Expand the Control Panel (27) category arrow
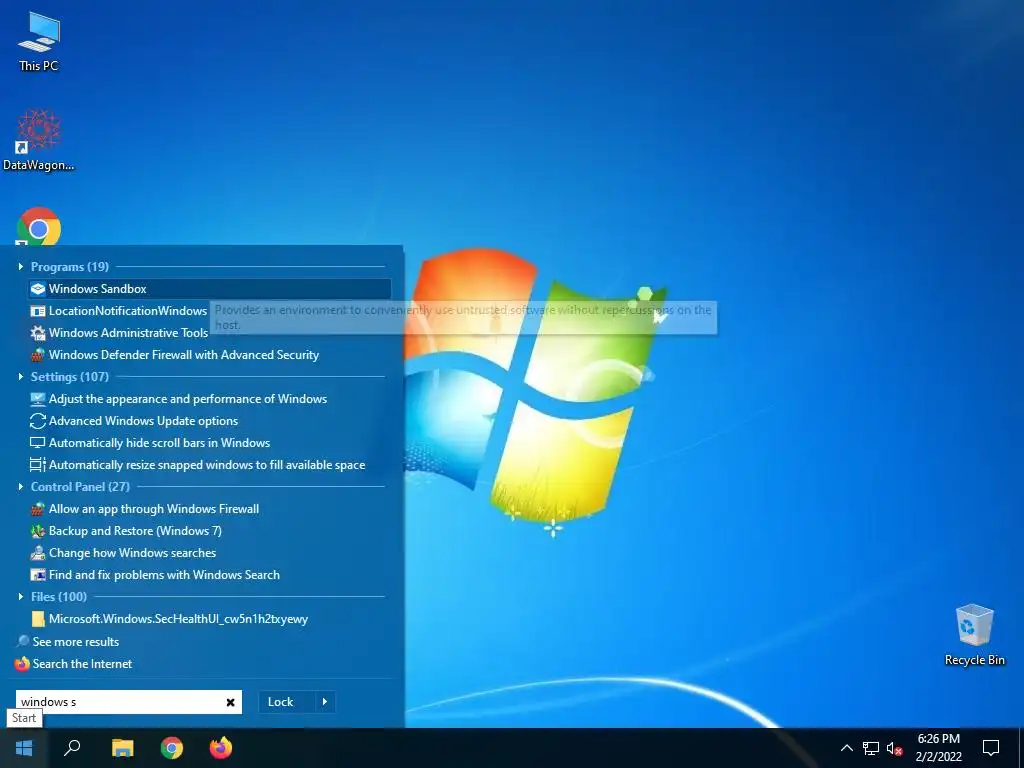 coord(20,487)
